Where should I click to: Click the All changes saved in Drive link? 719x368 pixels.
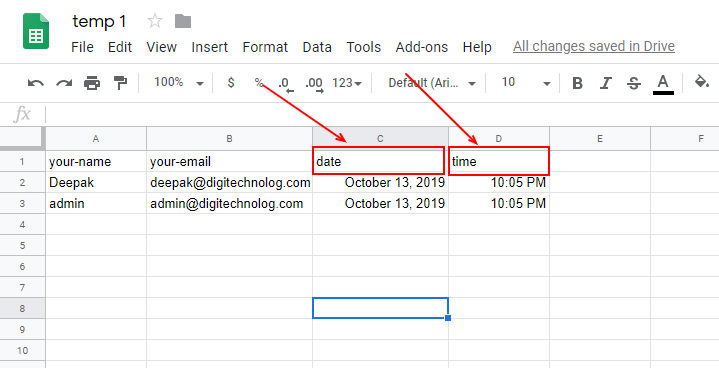coord(594,46)
